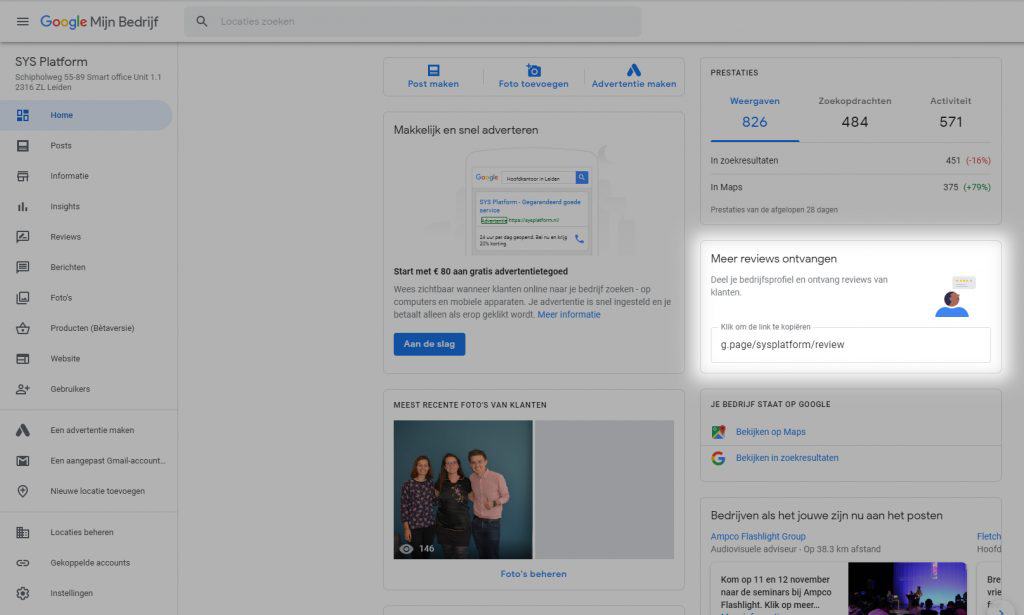
Task: Click the Informatie storefront icon
Action: tap(23, 176)
